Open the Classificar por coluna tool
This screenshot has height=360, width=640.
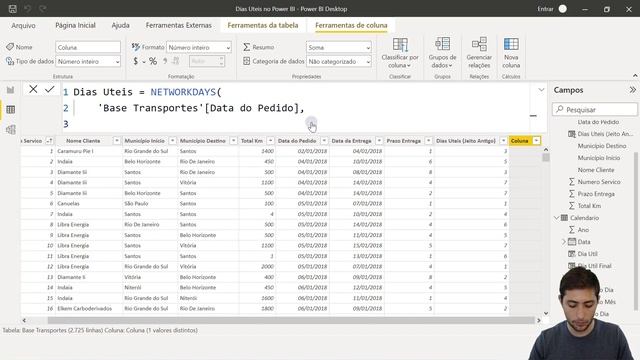[400, 53]
